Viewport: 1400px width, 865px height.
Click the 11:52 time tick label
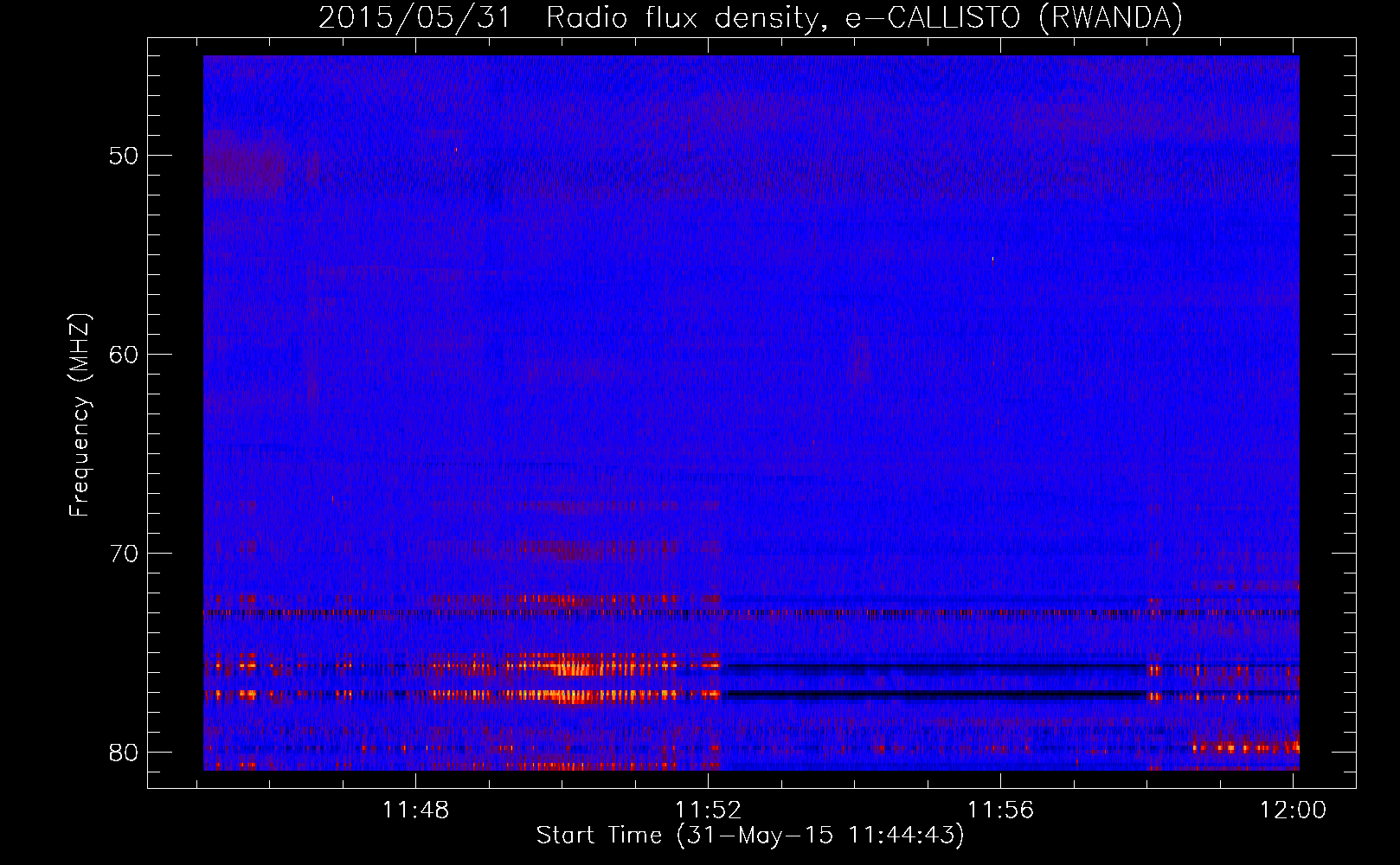tap(709, 810)
